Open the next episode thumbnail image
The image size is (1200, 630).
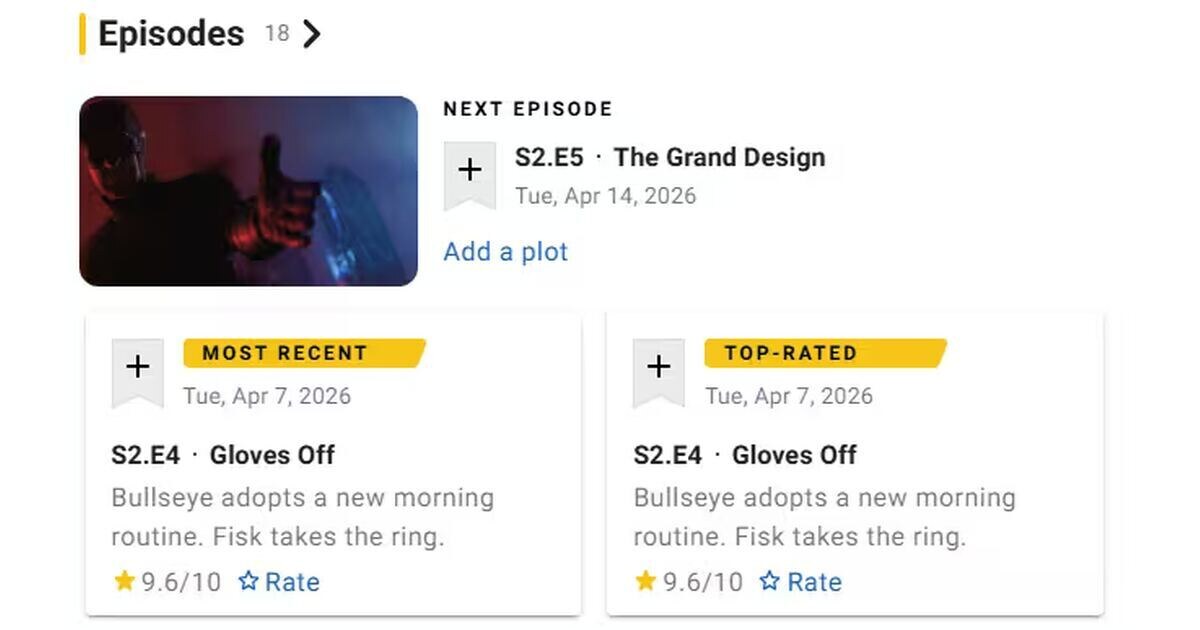[248, 191]
